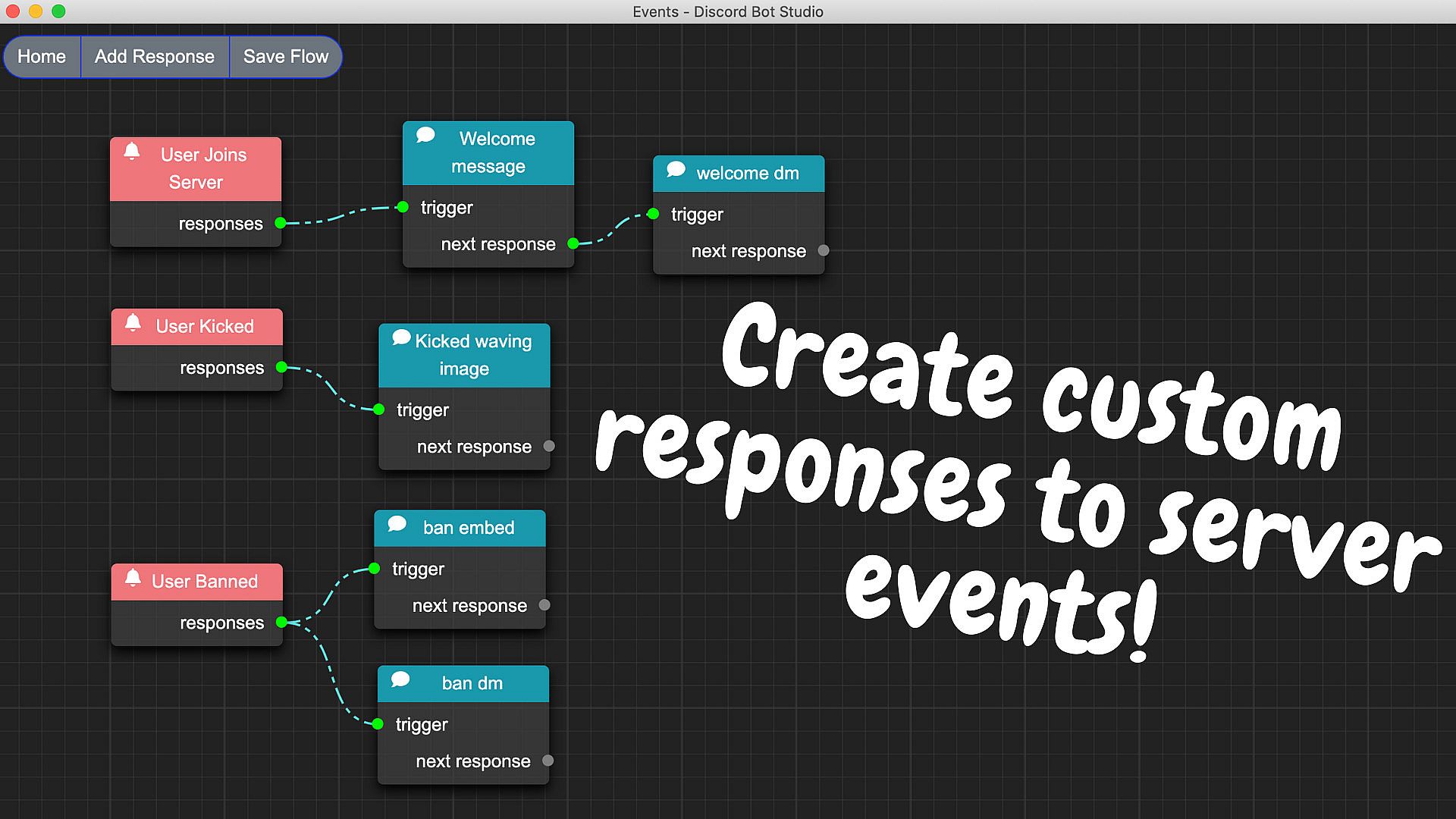Click grey next response port on ban embed
Viewport: 1456px width, 819px height.
[x=544, y=605]
